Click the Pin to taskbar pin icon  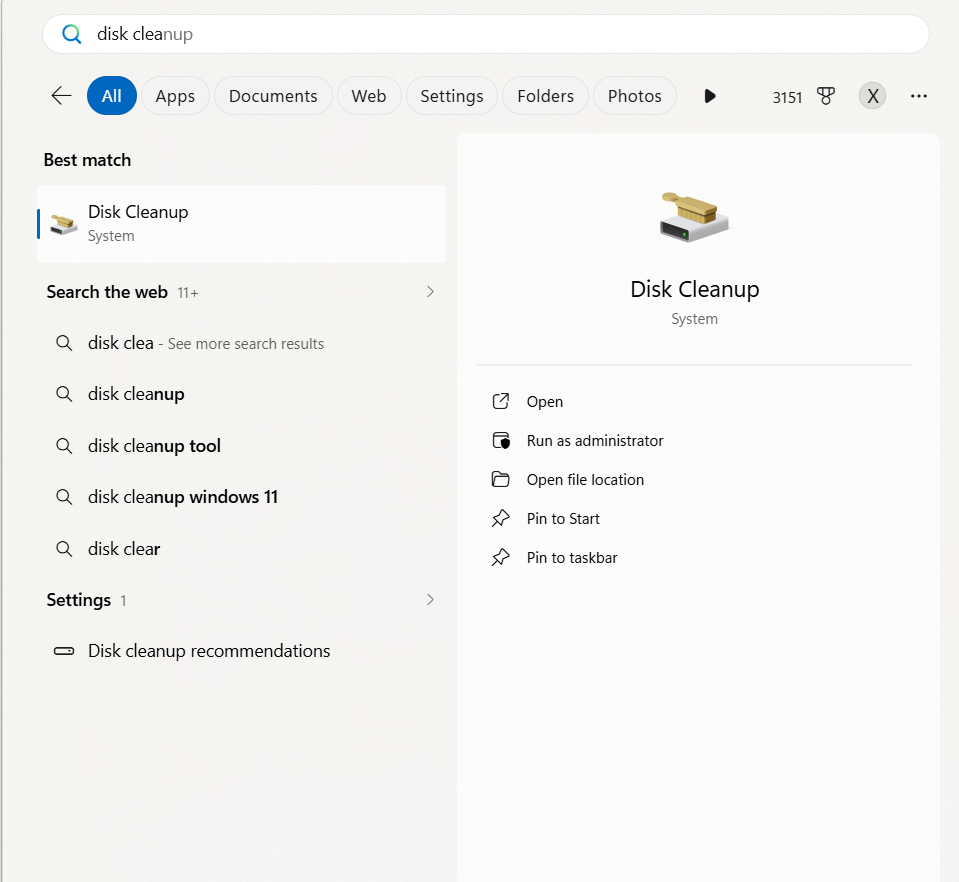(501, 558)
